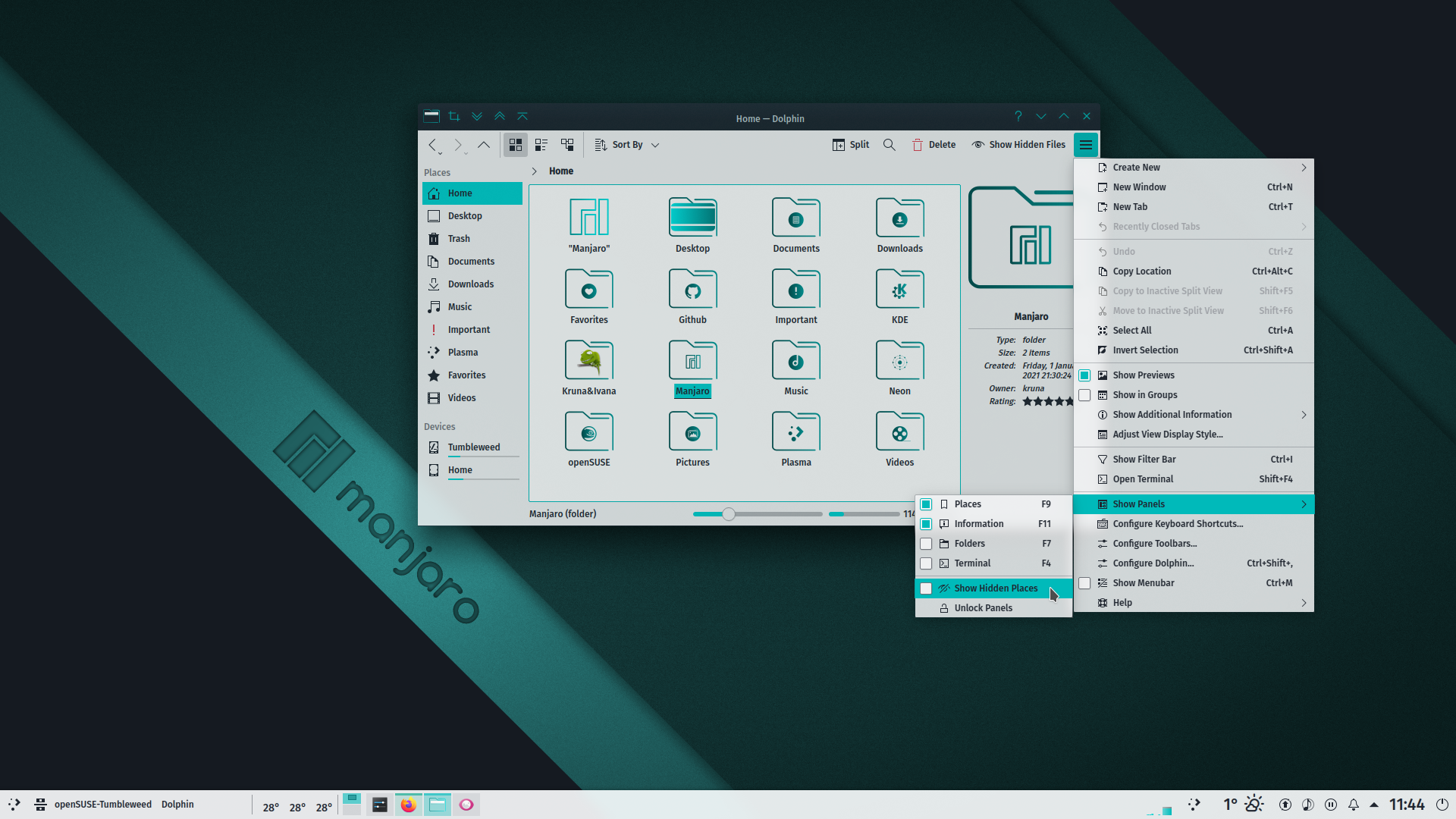Enable the Folders panel checkbox
The image size is (1456, 819).
(926, 544)
